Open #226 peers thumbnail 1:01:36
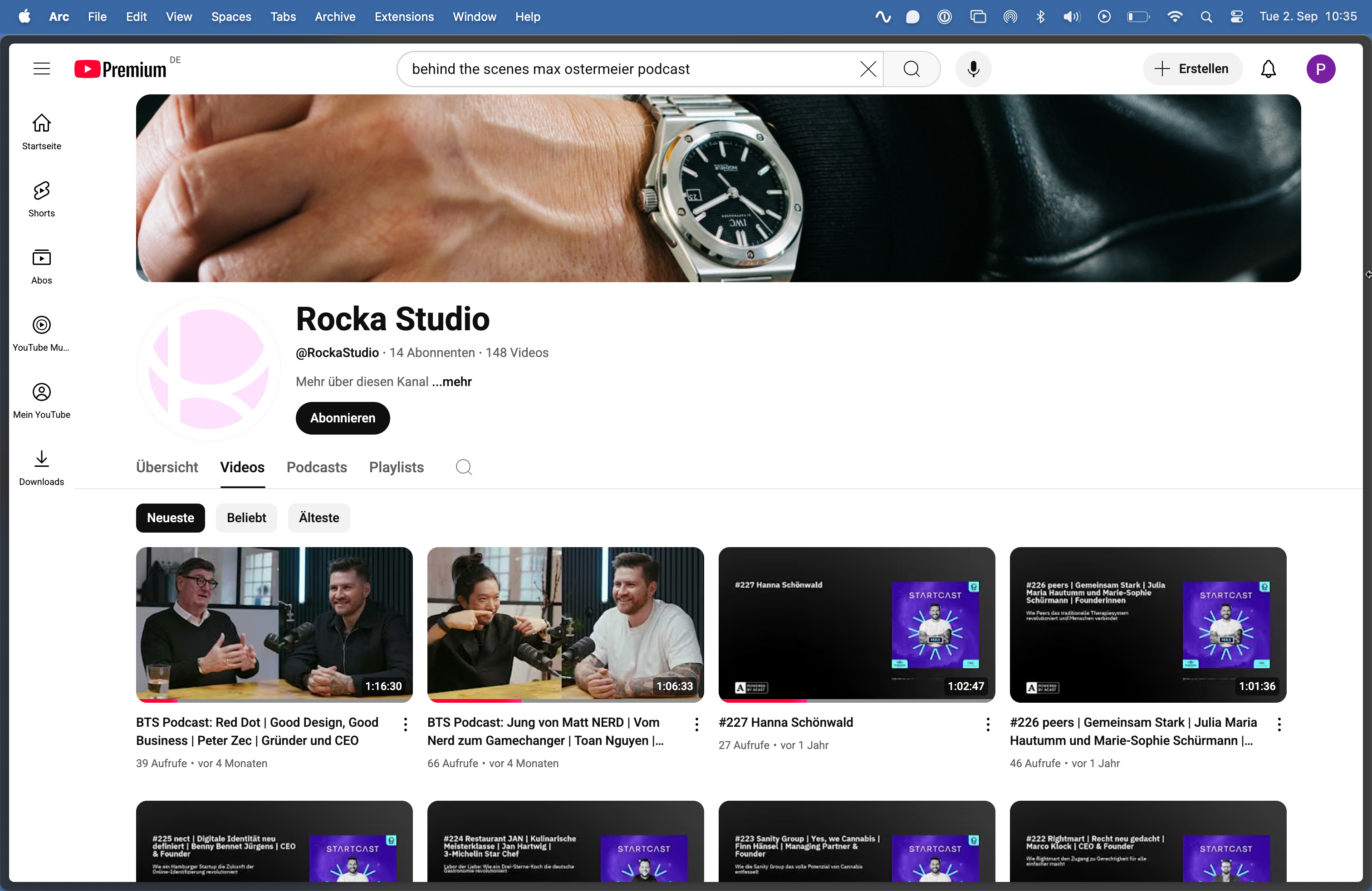The width and height of the screenshot is (1372, 891). click(1148, 625)
